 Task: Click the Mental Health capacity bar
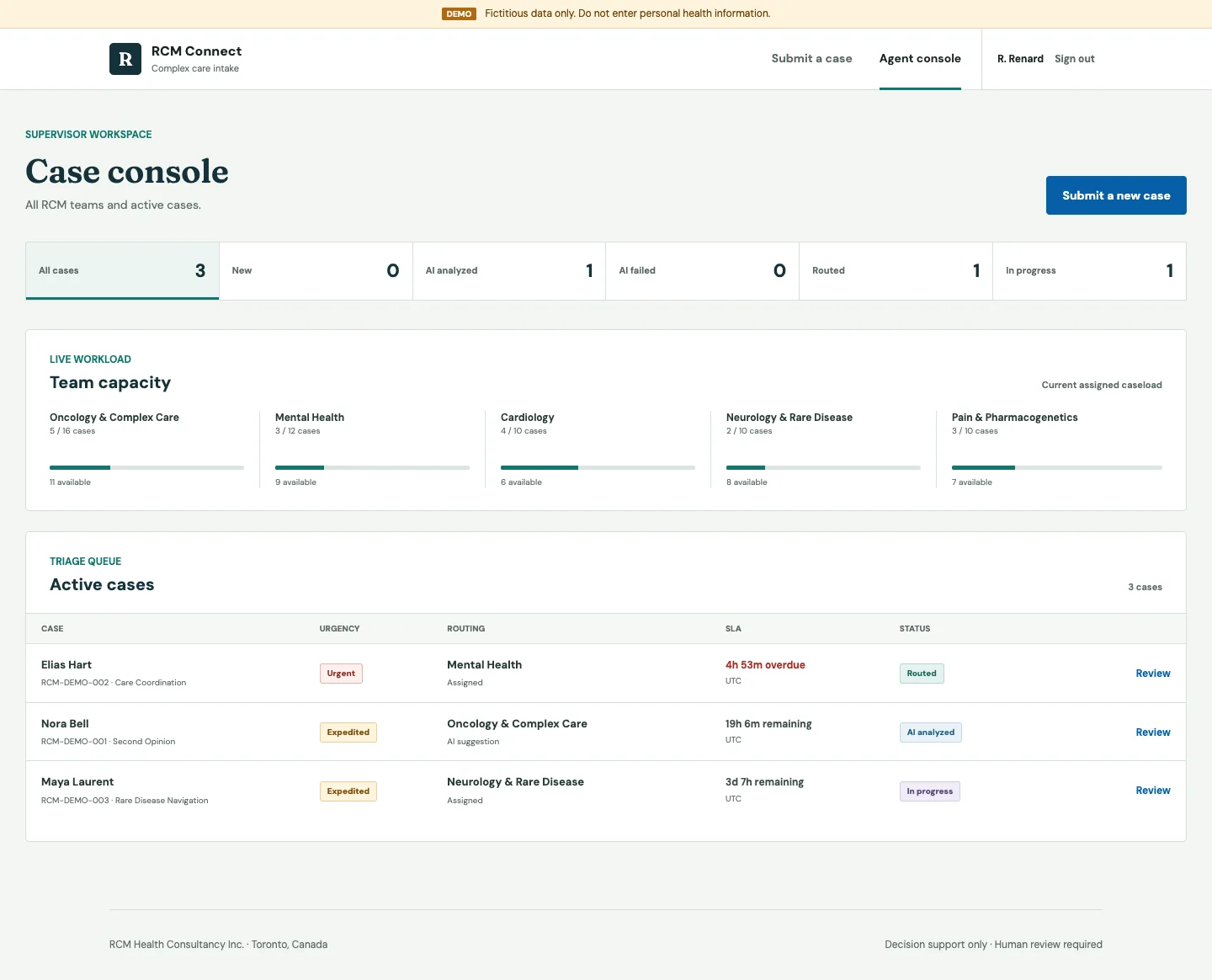tap(372, 467)
